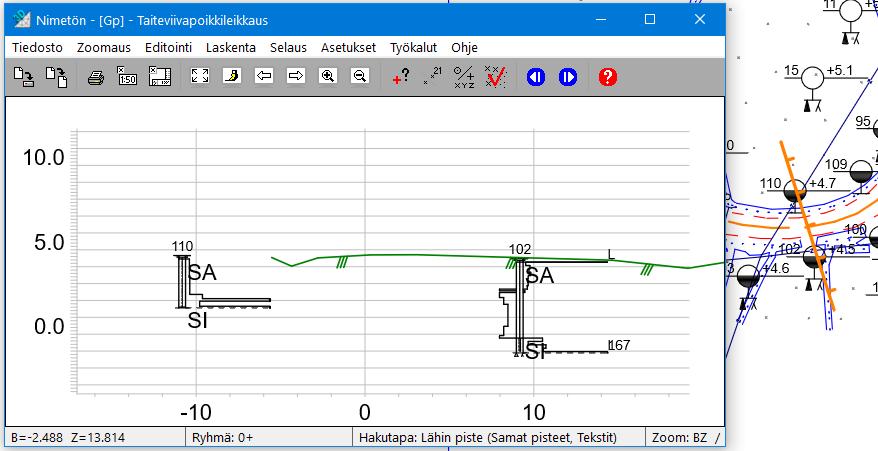878x451 pixels.
Task: Open the Editointi menu
Action: point(169,48)
